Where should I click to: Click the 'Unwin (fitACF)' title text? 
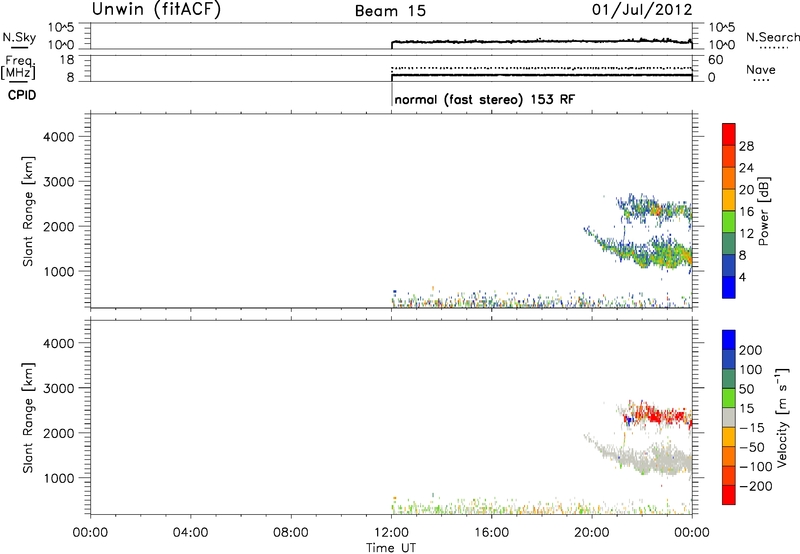click(156, 9)
